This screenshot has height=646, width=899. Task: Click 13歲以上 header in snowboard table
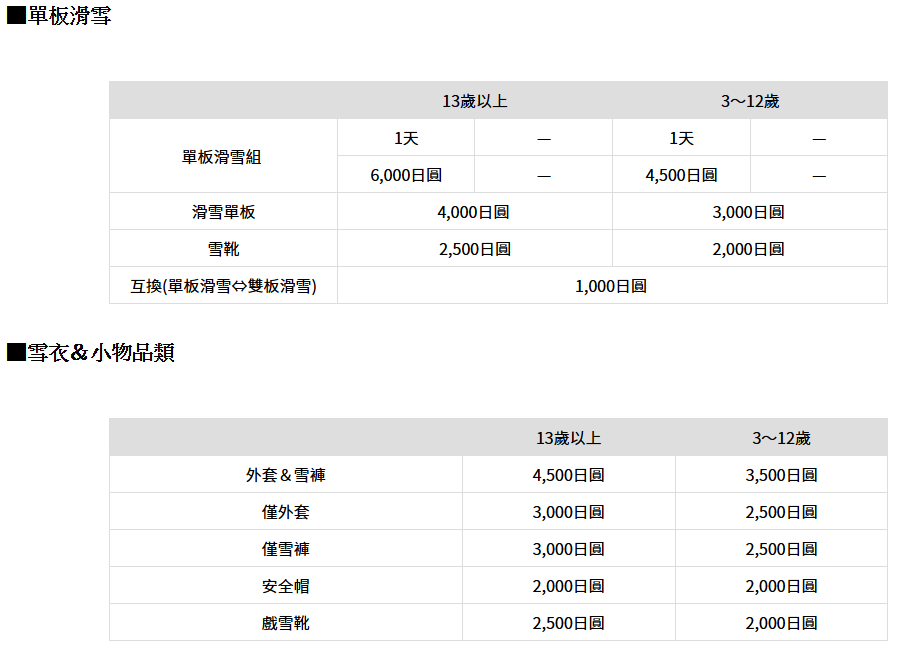[x=474, y=101]
